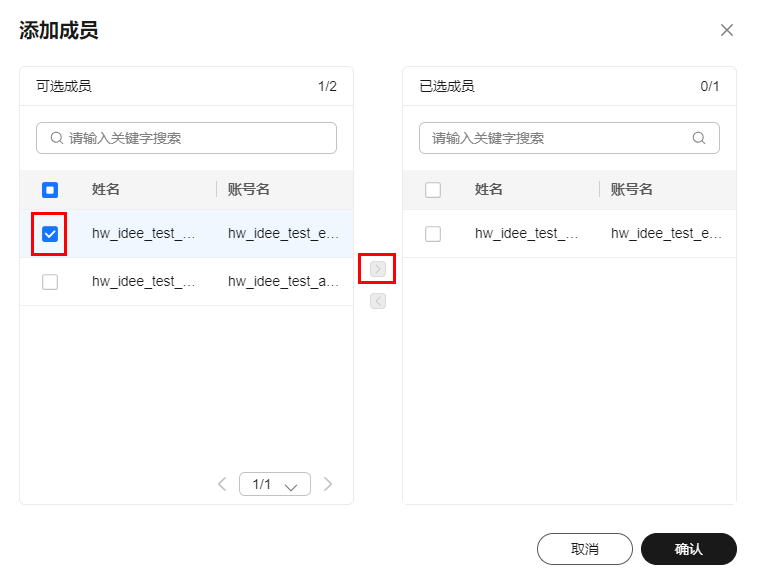This screenshot has height=582, width=758.
Task: Open the 1/1 page selector dropdown
Action: coord(275,484)
